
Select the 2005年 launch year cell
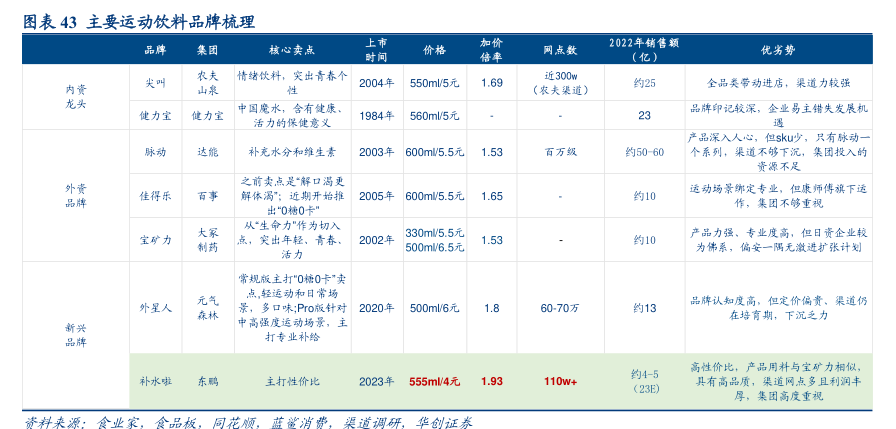377,196
